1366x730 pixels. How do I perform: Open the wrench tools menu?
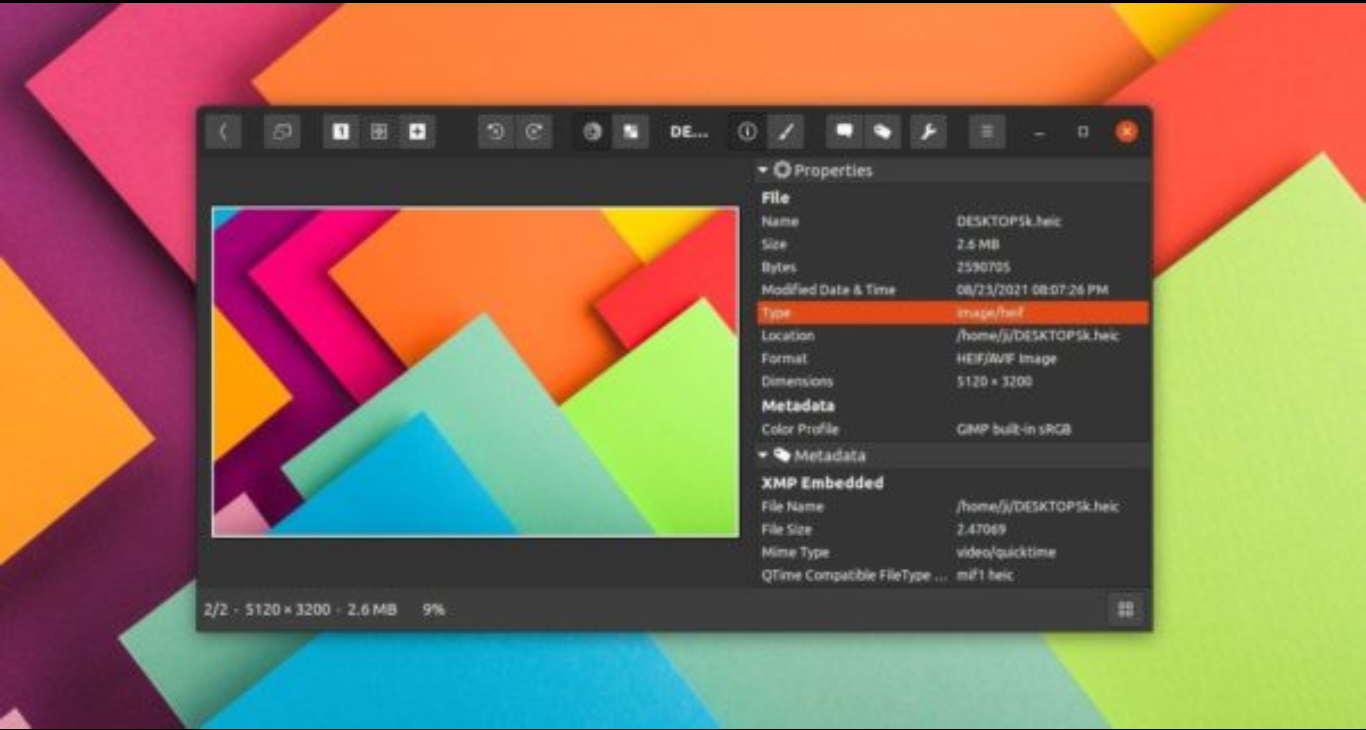[927, 131]
